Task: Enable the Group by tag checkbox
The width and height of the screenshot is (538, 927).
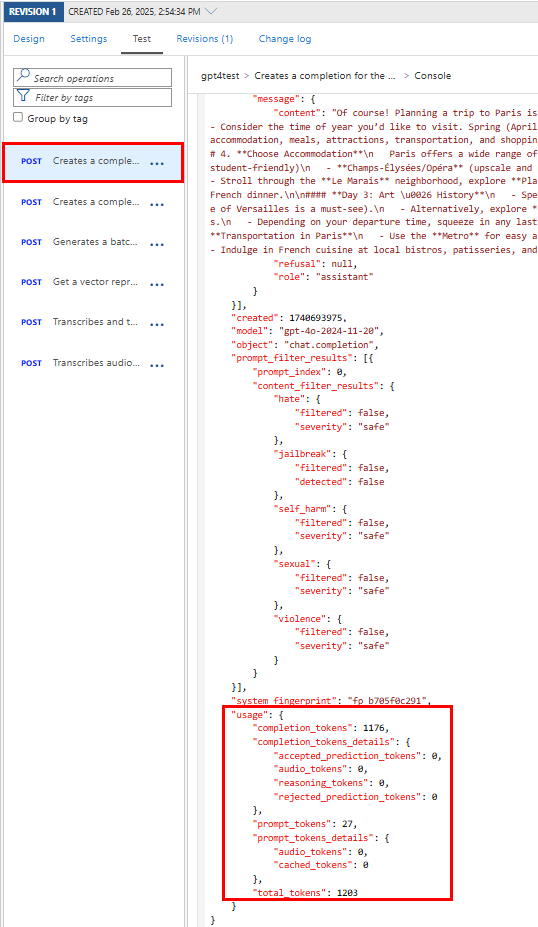Action: 18,117
